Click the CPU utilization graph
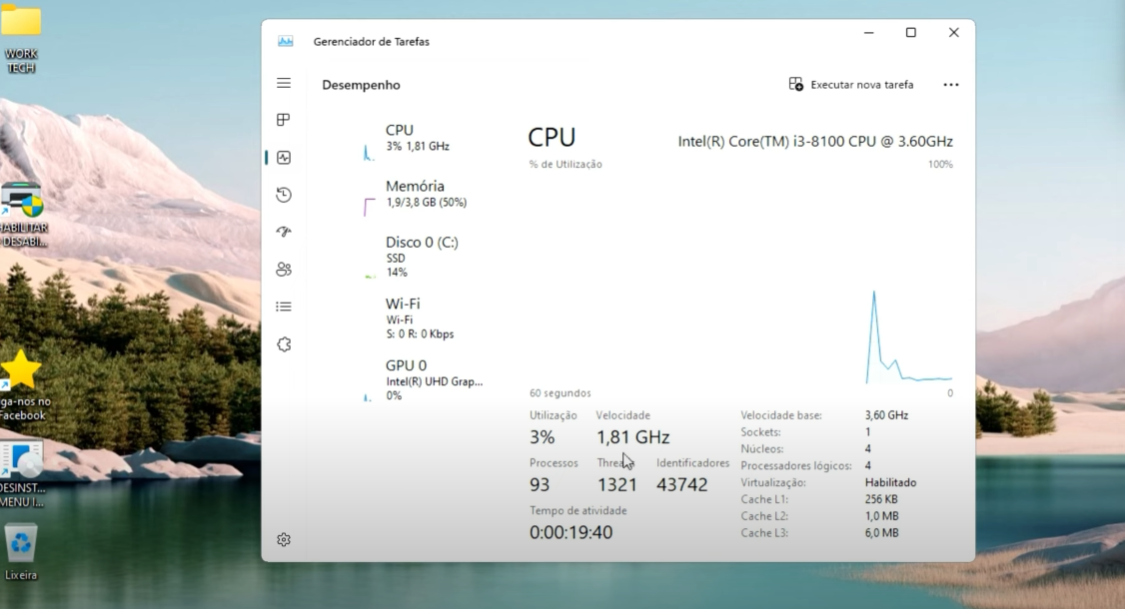This screenshot has width=1125, height=609. point(740,280)
